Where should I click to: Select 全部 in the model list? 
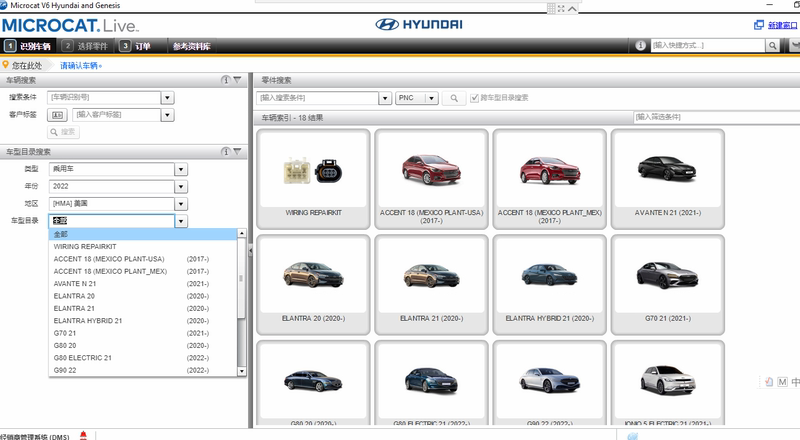(143, 234)
